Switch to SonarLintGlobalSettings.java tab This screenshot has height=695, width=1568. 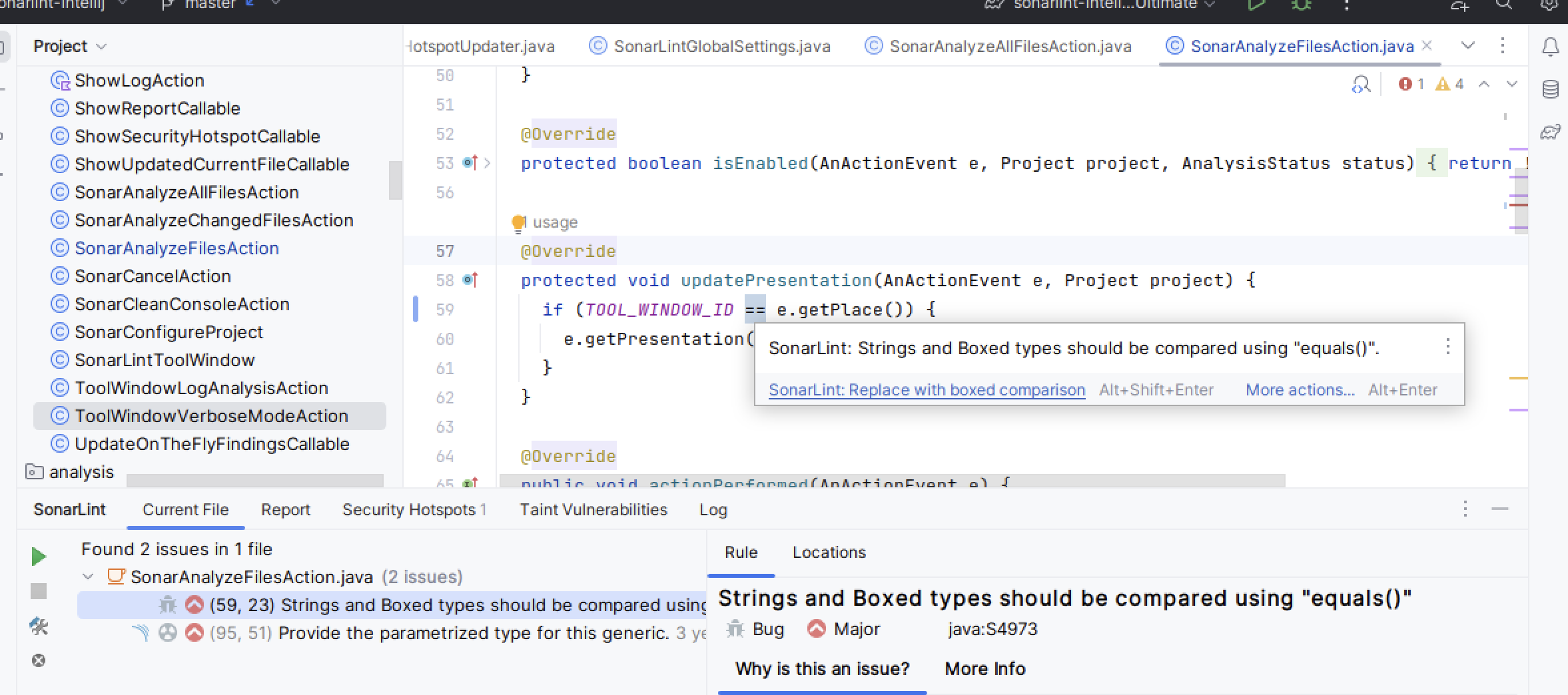[710, 46]
